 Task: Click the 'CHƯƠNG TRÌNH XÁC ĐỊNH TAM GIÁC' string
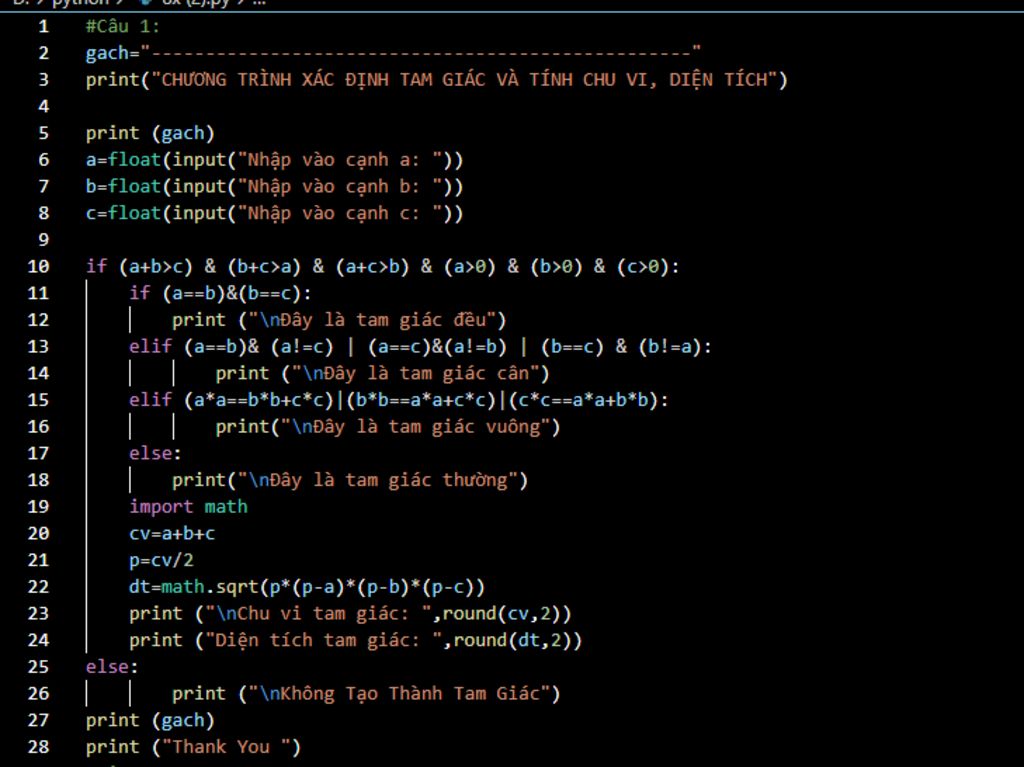click(x=323, y=80)
